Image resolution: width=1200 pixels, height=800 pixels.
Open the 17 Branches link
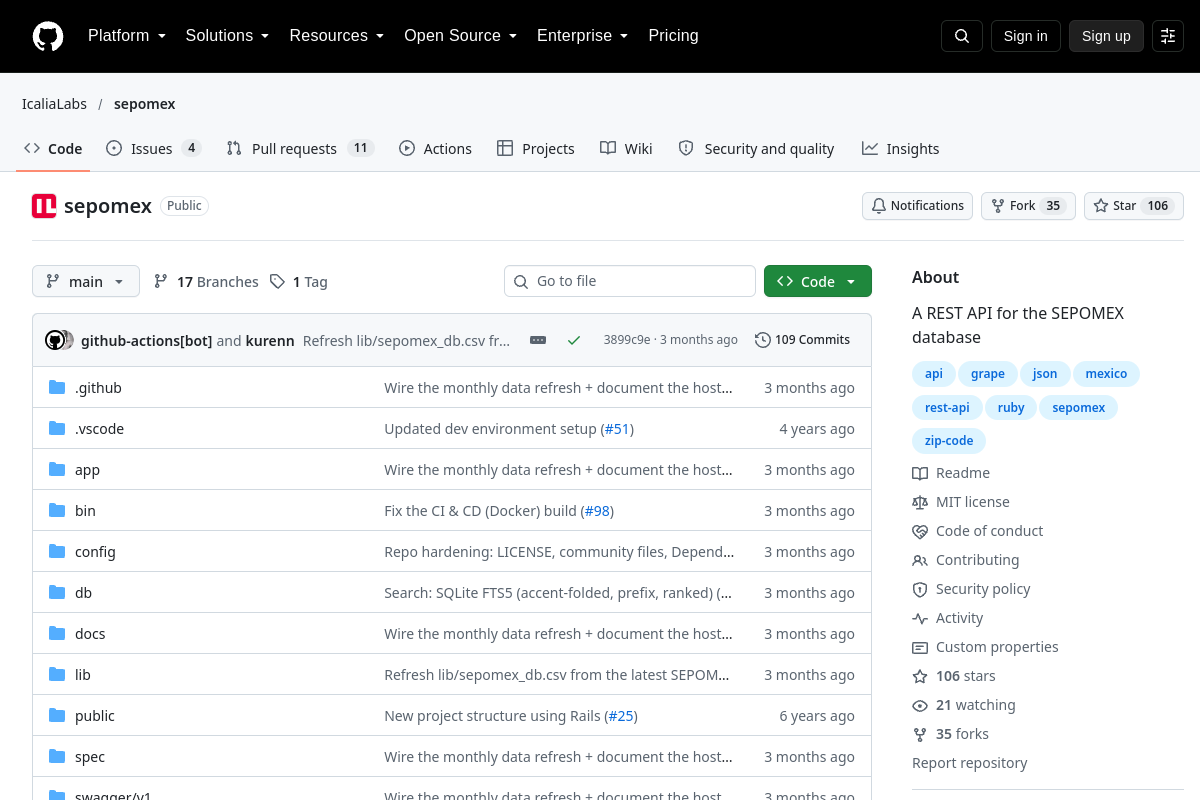point(206,282)
